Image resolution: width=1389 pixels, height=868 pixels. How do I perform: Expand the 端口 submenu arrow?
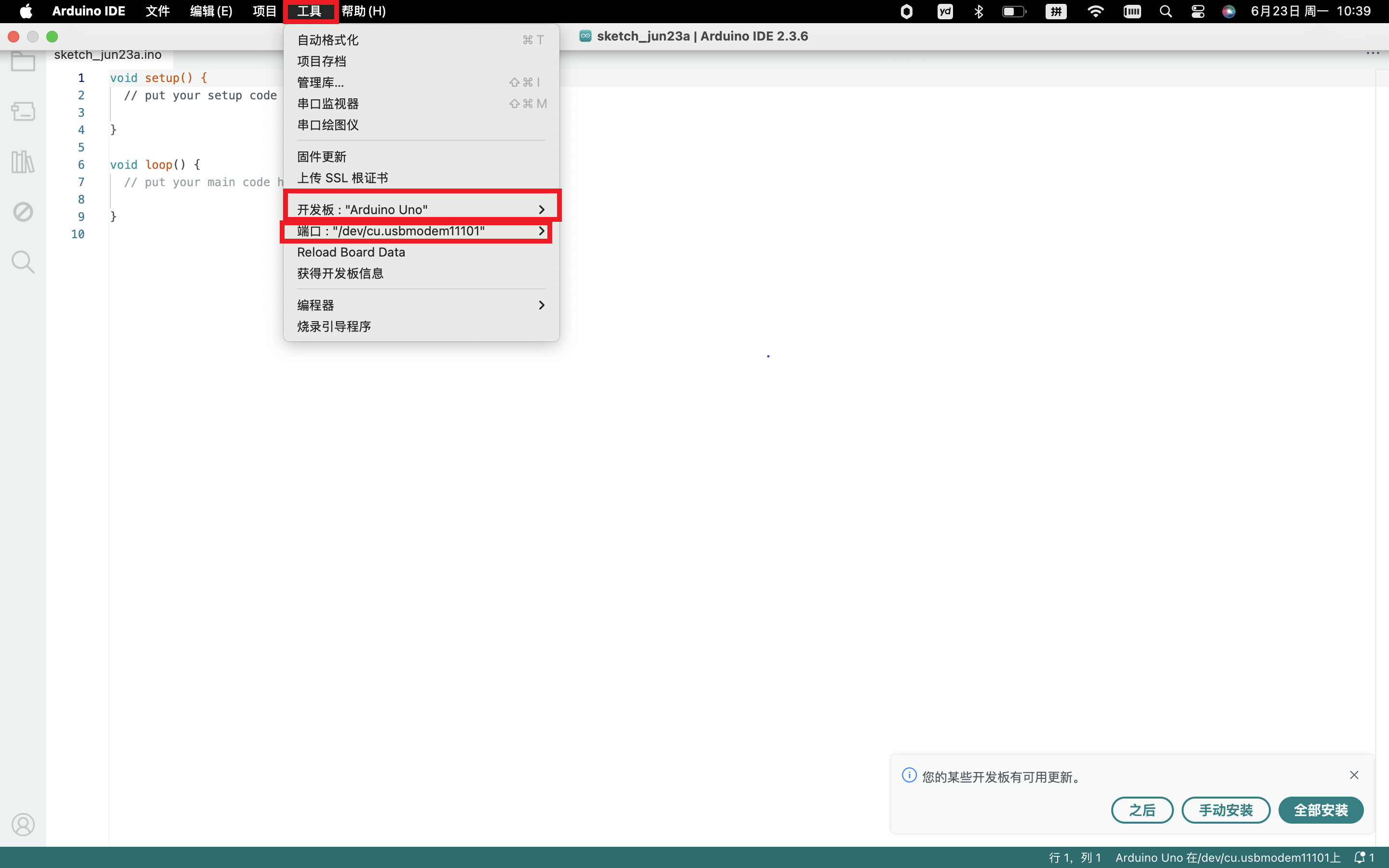(x=541, y=231)
